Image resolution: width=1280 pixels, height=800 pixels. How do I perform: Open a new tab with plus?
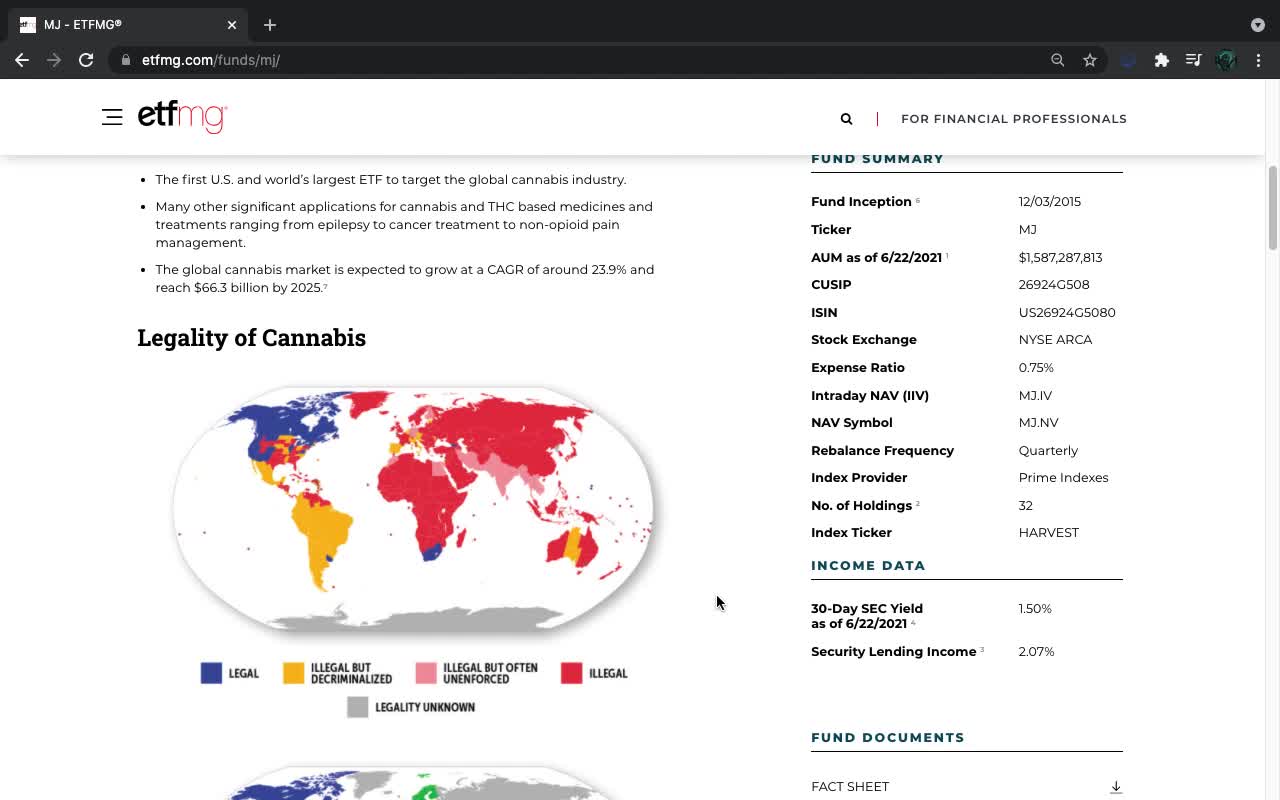pos(270,25)
